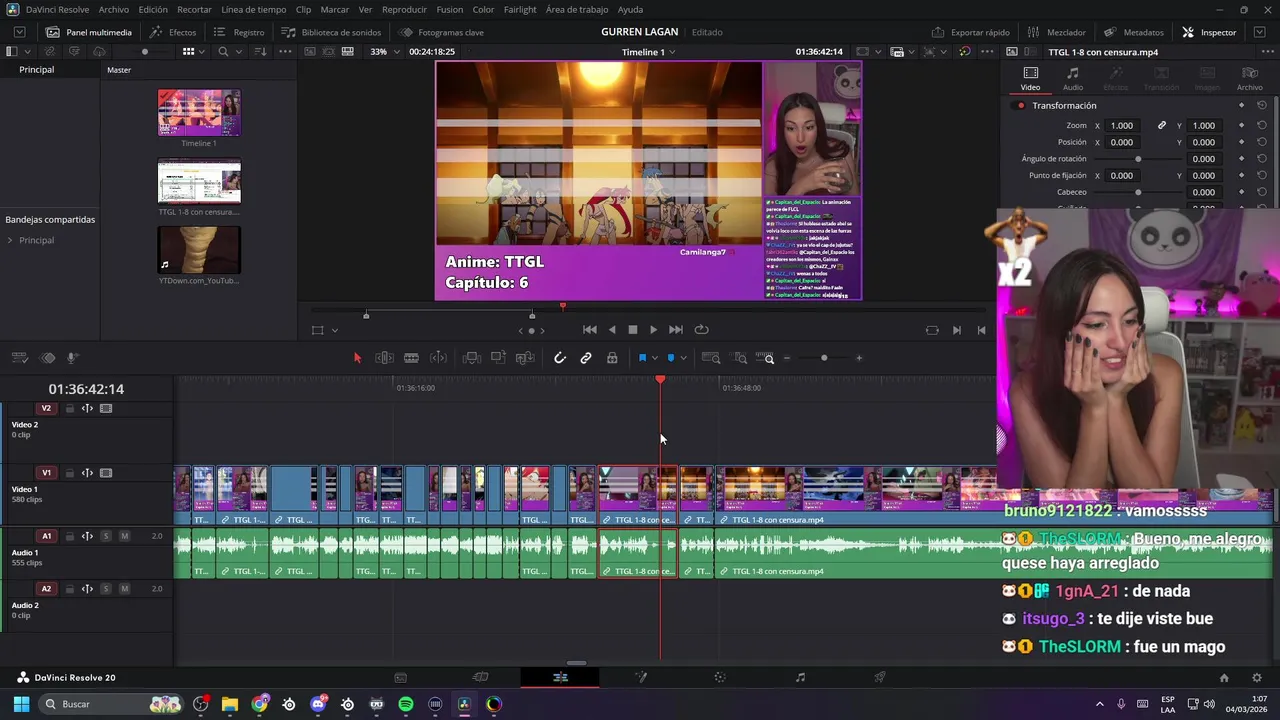Toggle Transformación enable dot

tap(1021, 106)
